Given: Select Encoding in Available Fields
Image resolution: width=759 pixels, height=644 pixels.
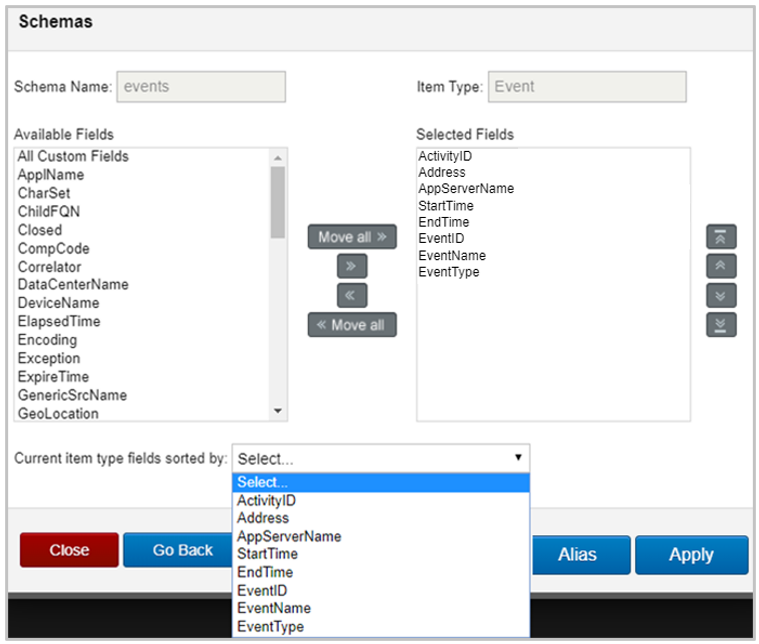Looking at the screenshot, I should click(x=142, y=340).
